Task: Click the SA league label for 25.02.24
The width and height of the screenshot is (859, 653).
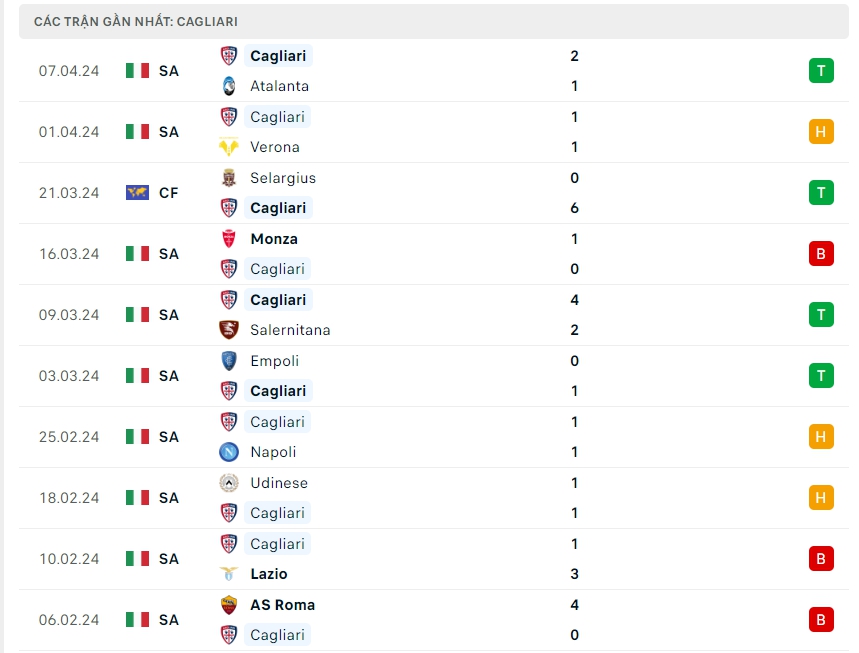Action: [x=168, y=437]
